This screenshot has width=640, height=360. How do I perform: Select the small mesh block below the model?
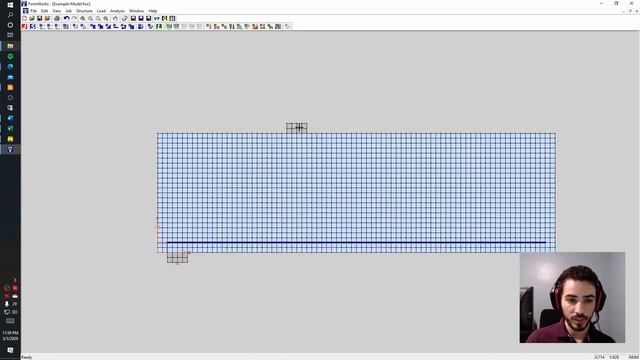point(178,258)
